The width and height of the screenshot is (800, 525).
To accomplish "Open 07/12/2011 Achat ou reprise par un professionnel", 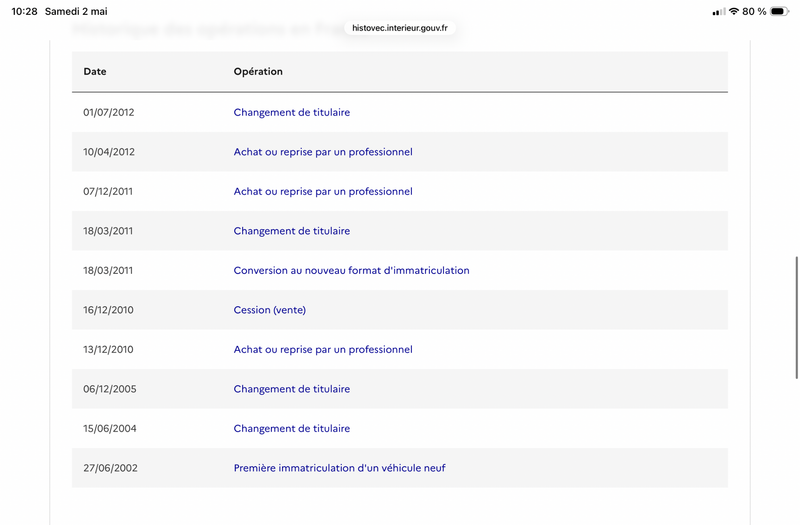I will click(323, 191).
